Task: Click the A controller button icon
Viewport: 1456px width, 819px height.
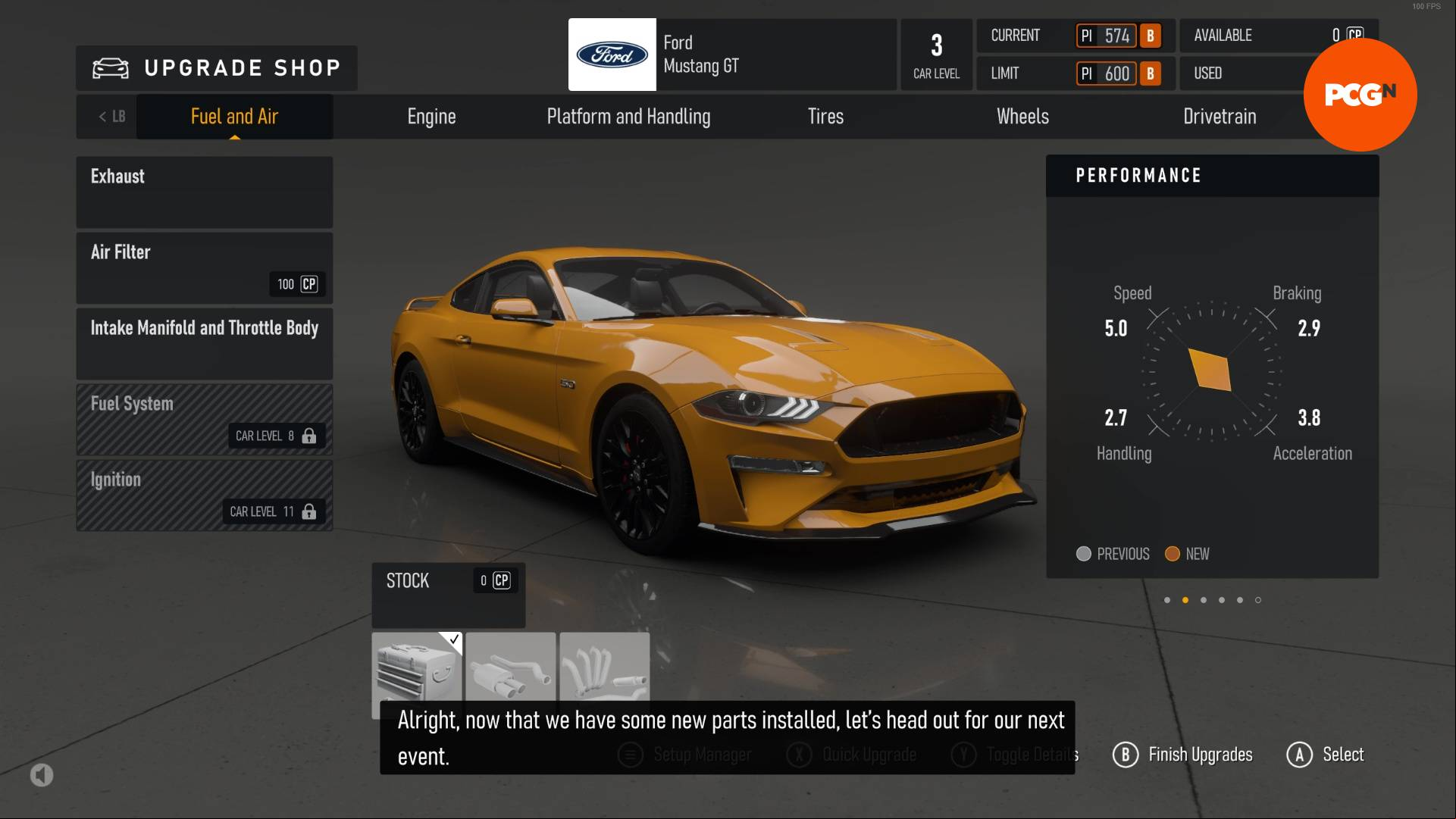Action: [1300, 755]
